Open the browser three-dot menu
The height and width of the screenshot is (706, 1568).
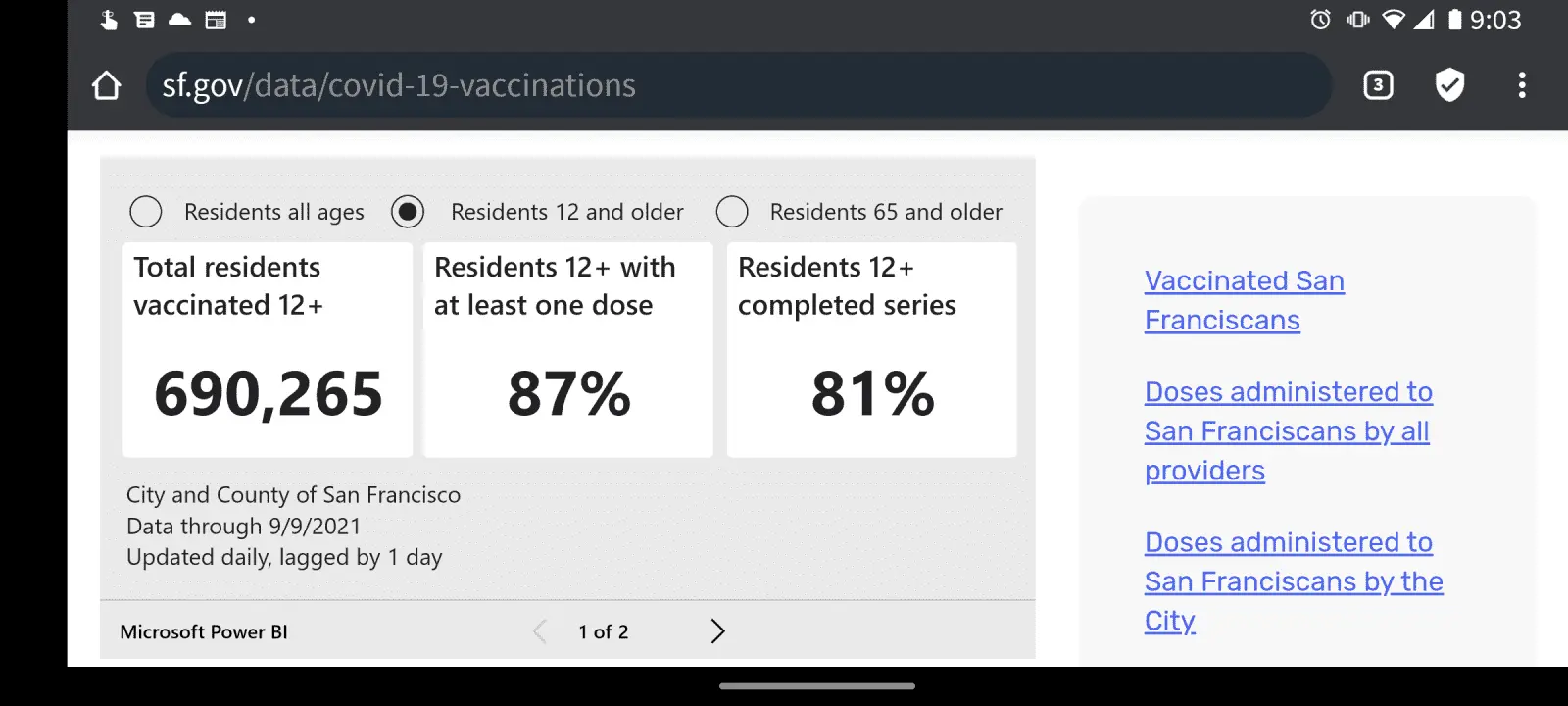click(1521, 85)
